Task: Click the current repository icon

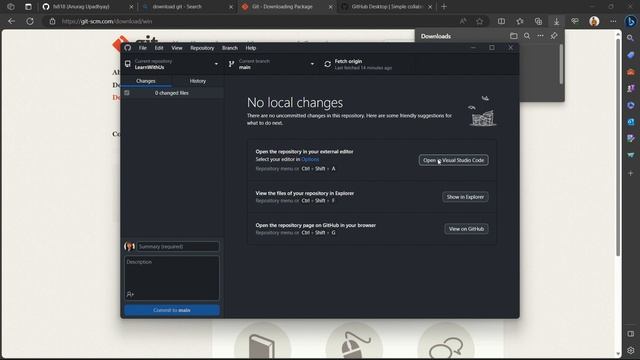Action: 128,64
